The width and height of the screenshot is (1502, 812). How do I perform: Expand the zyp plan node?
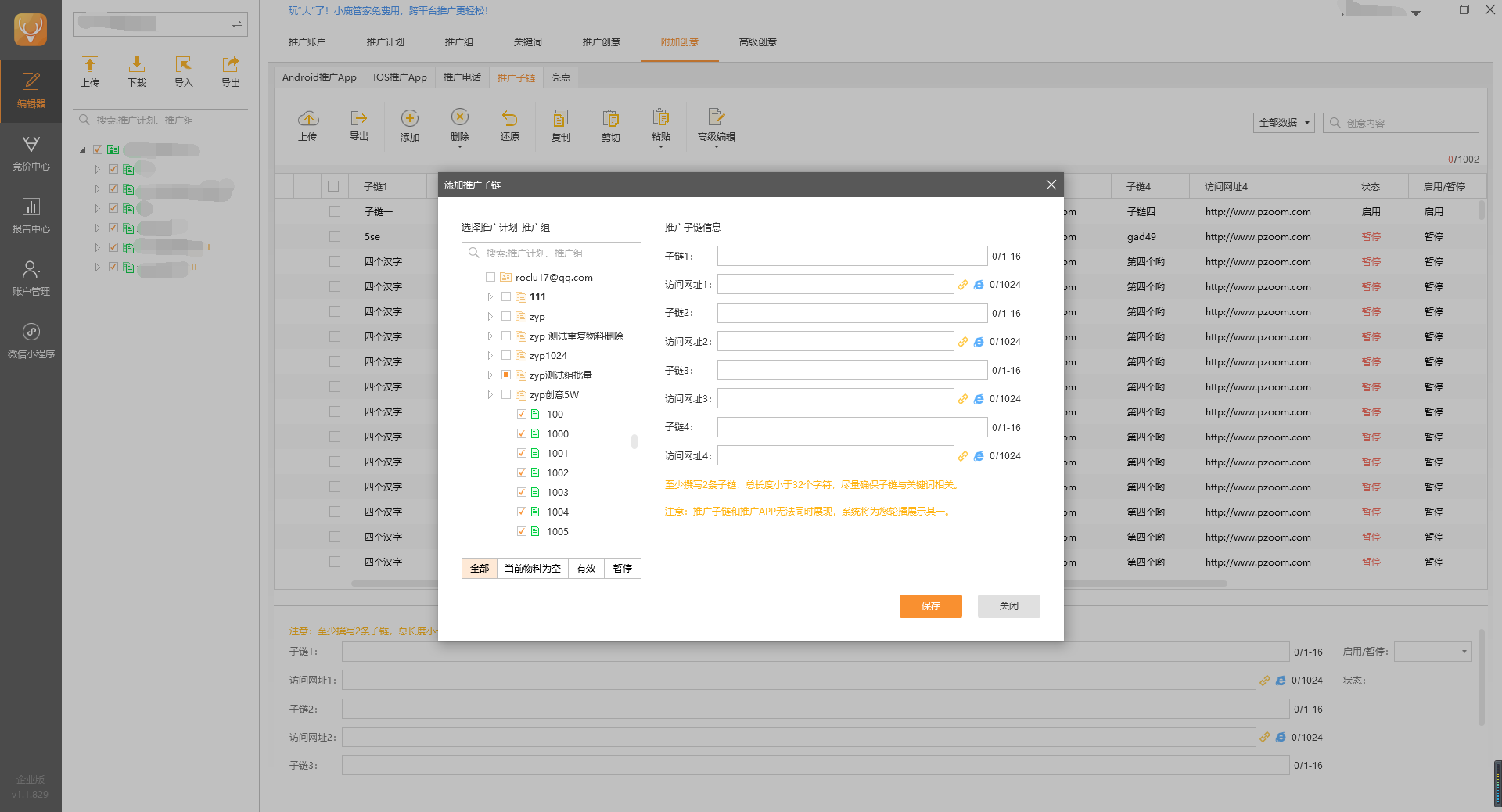490,317
